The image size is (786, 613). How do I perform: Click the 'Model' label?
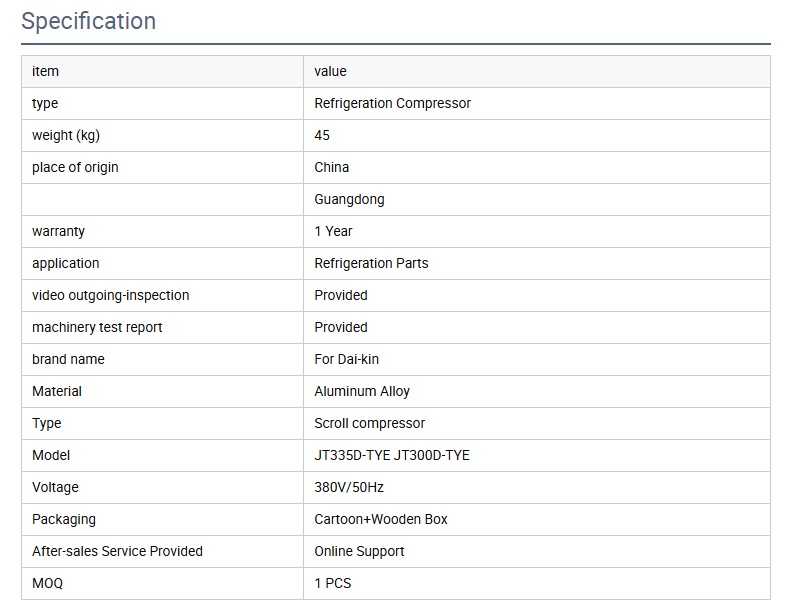[51, 456]
